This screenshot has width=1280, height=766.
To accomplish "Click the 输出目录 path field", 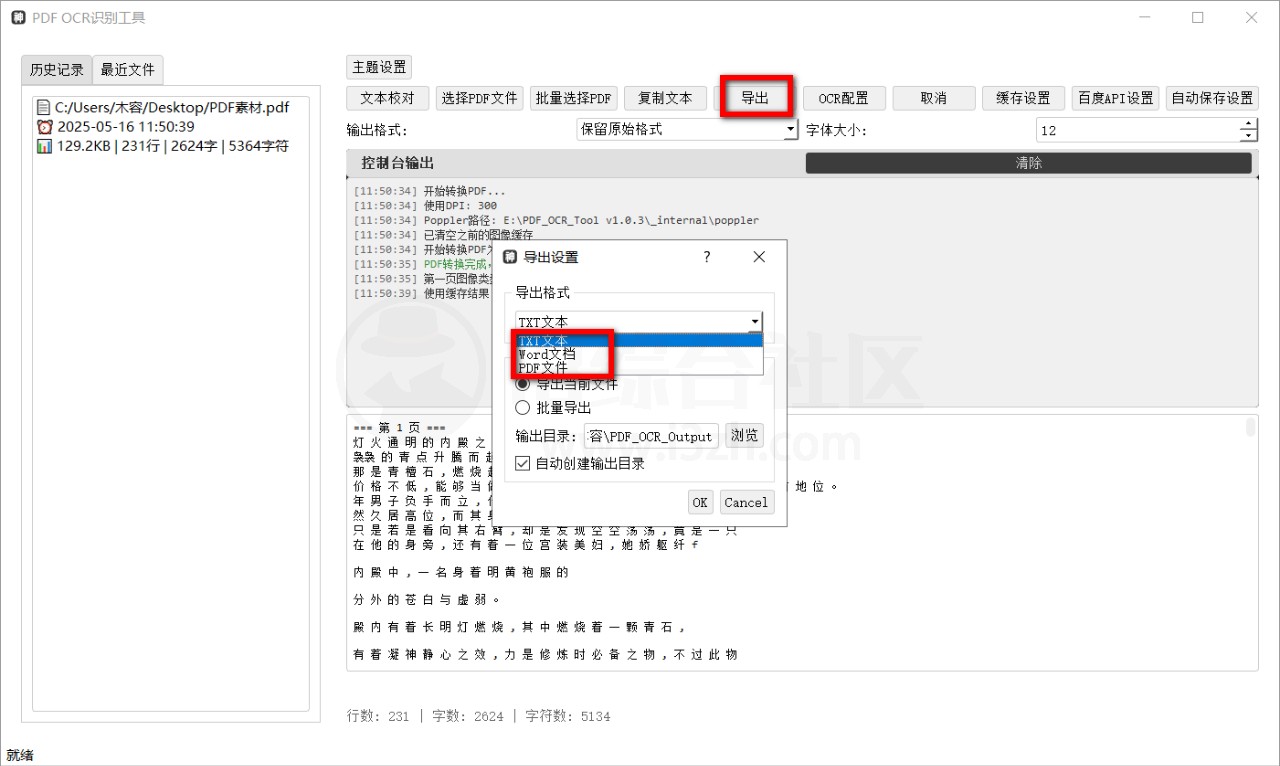I will coord(651,436).
